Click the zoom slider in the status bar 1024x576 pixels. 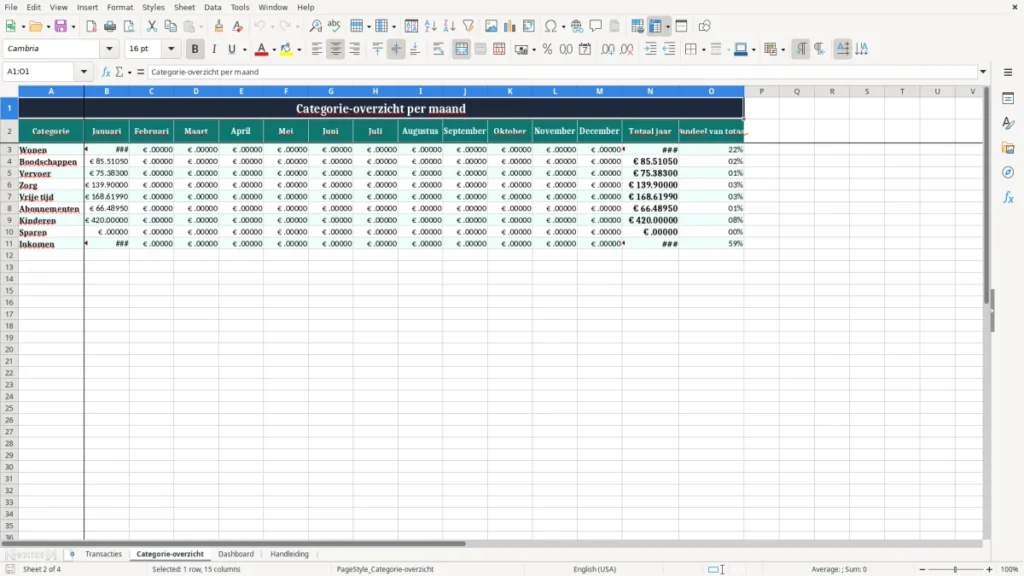[x=955, y=569]
